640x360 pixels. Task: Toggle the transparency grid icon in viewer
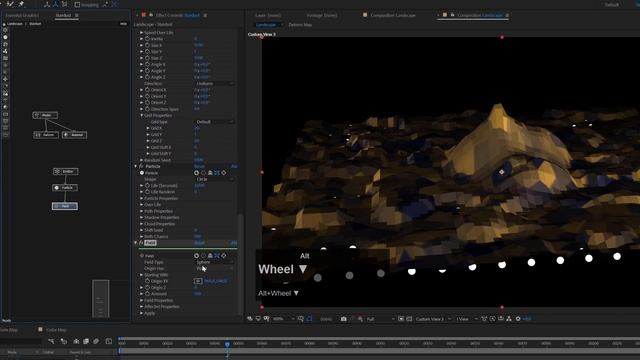(x=409, y=319)
